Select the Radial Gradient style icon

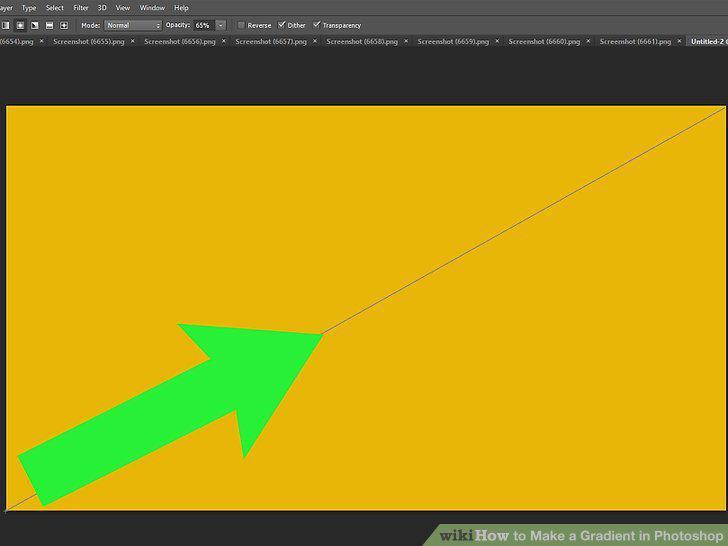pos(20,26)
